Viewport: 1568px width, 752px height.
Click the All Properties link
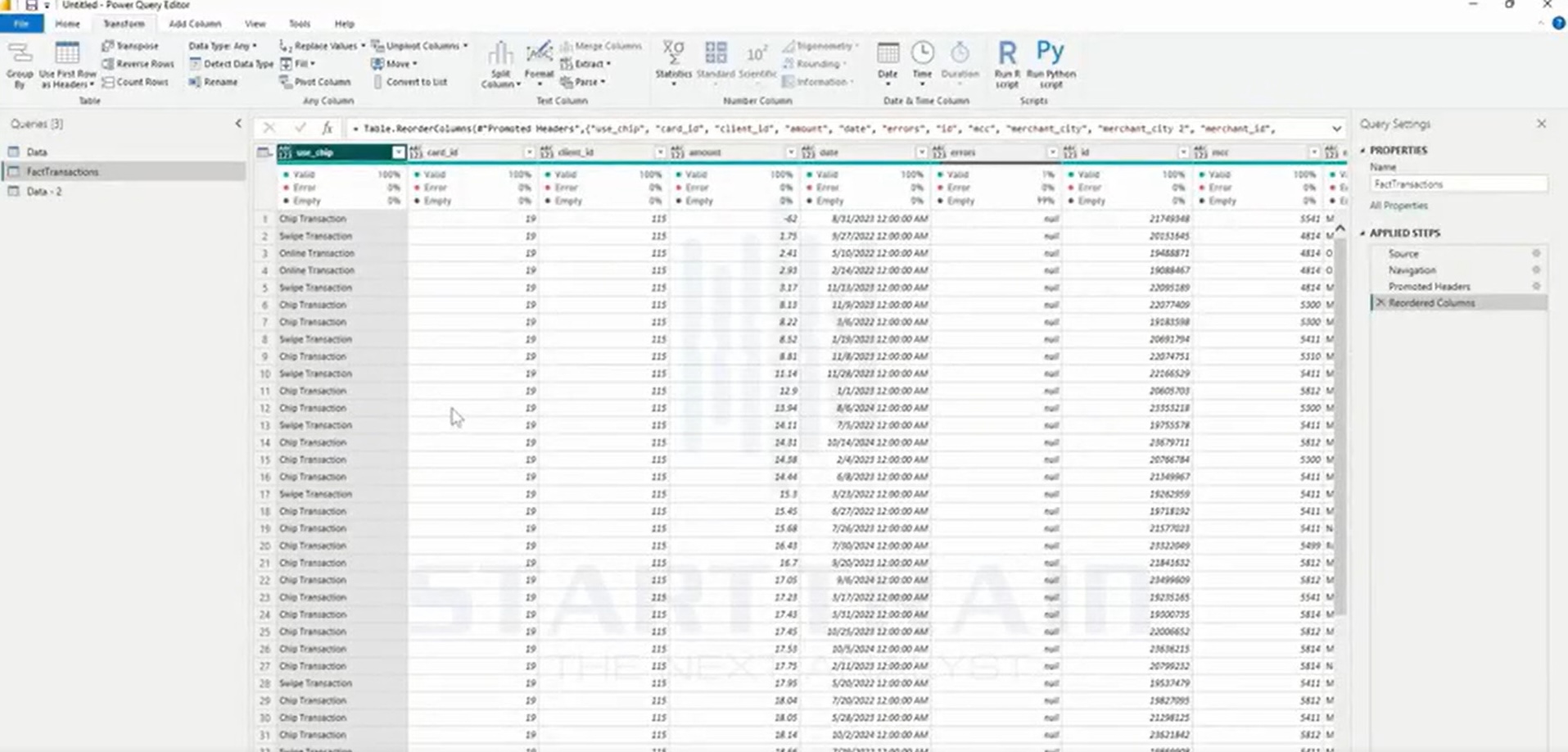click(1399, 206)
